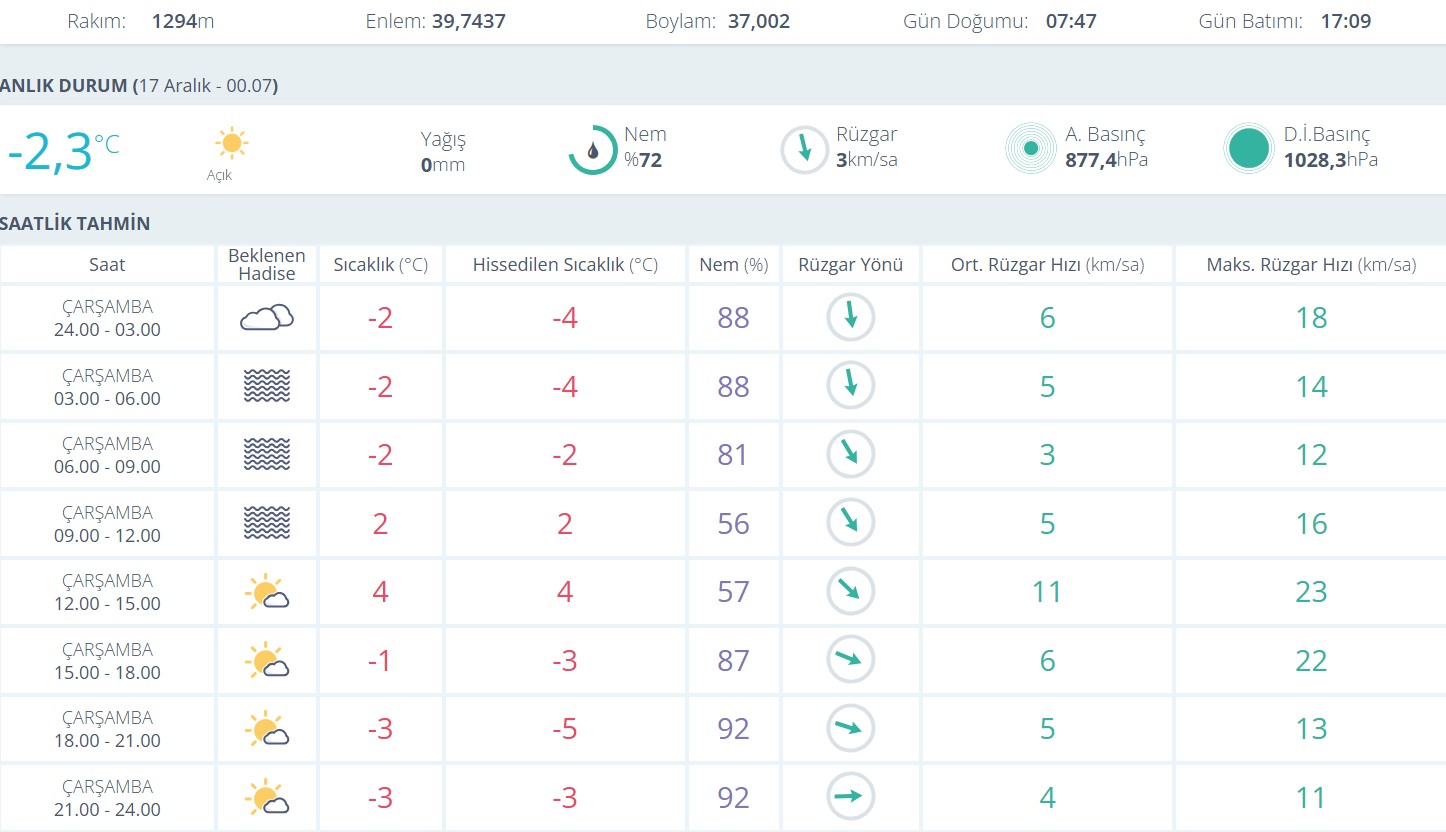Click the fog icon for 03.00 - 06.00

[x=266, y=386]
